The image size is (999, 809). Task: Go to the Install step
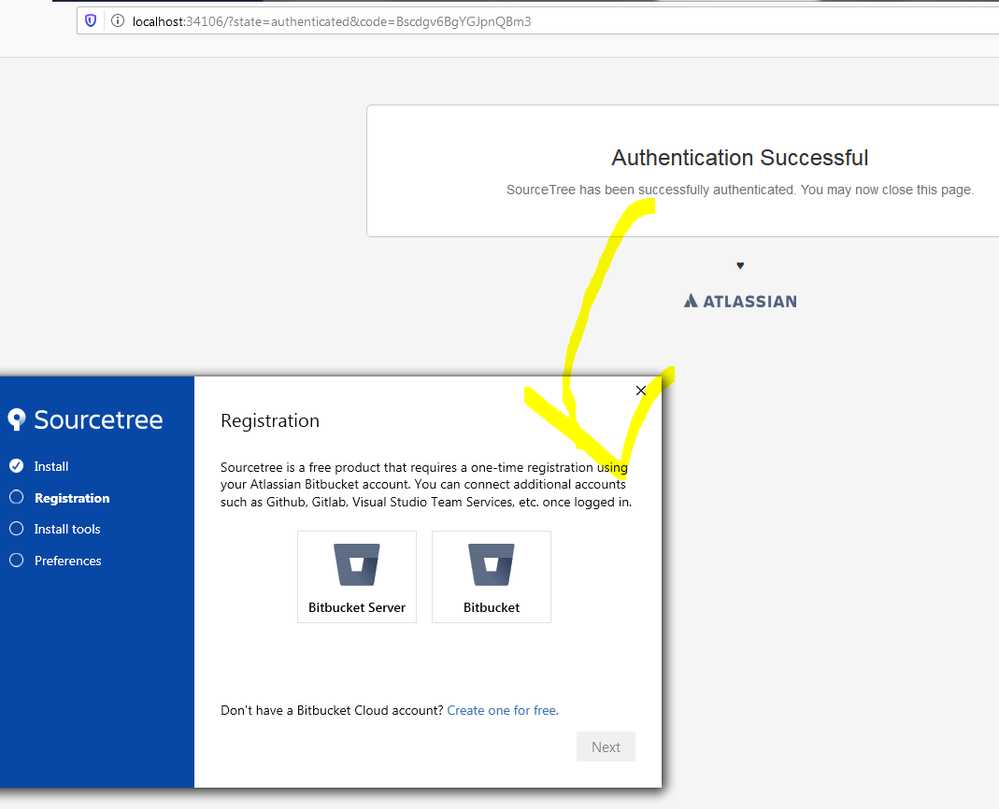[51, 466]
